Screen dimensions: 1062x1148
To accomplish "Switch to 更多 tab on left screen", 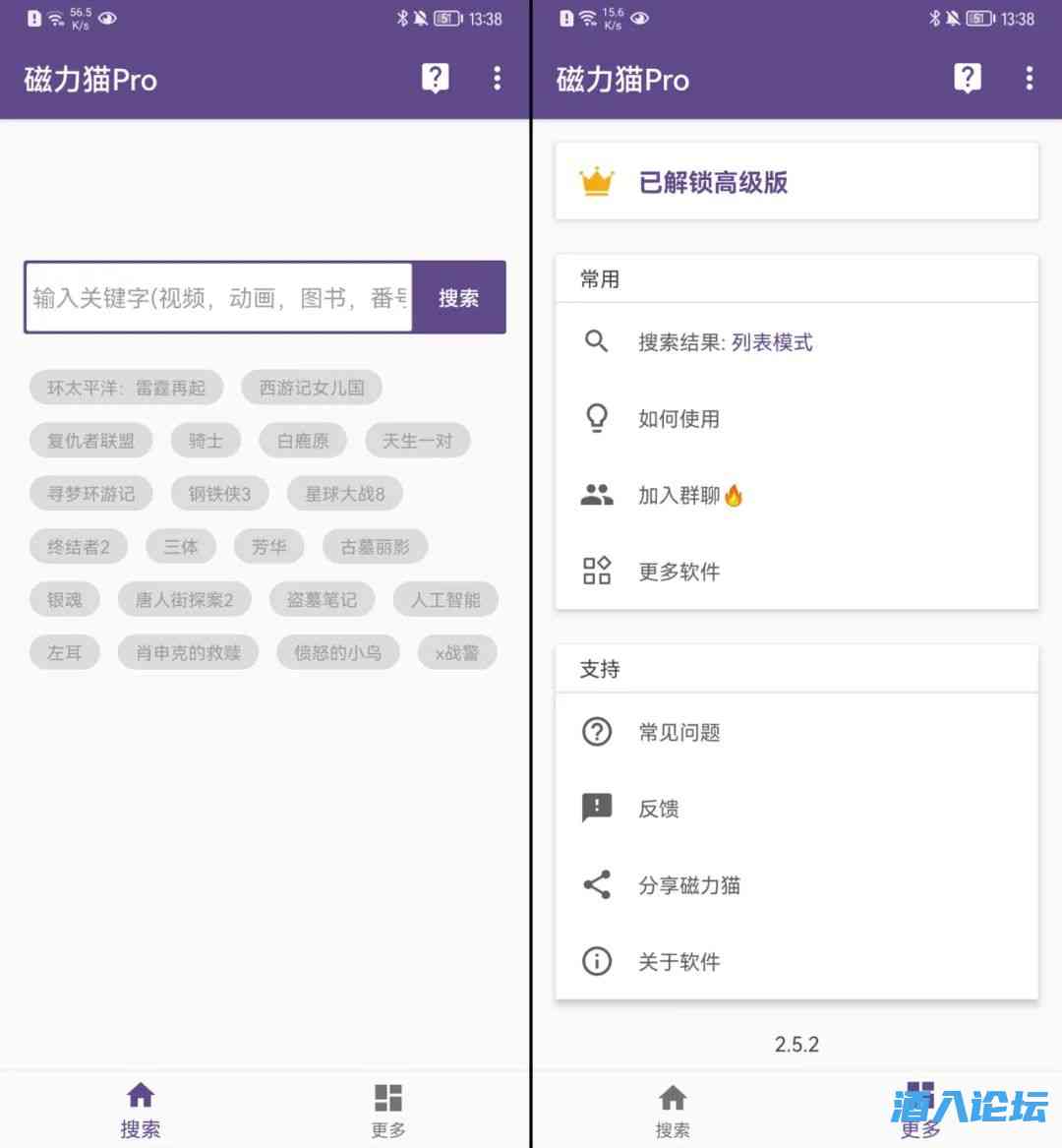I will [x=388, y=1111].
